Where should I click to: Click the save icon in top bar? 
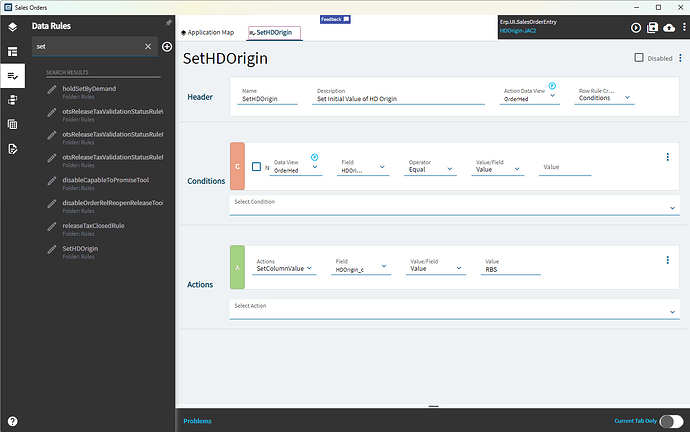point(653,28)
